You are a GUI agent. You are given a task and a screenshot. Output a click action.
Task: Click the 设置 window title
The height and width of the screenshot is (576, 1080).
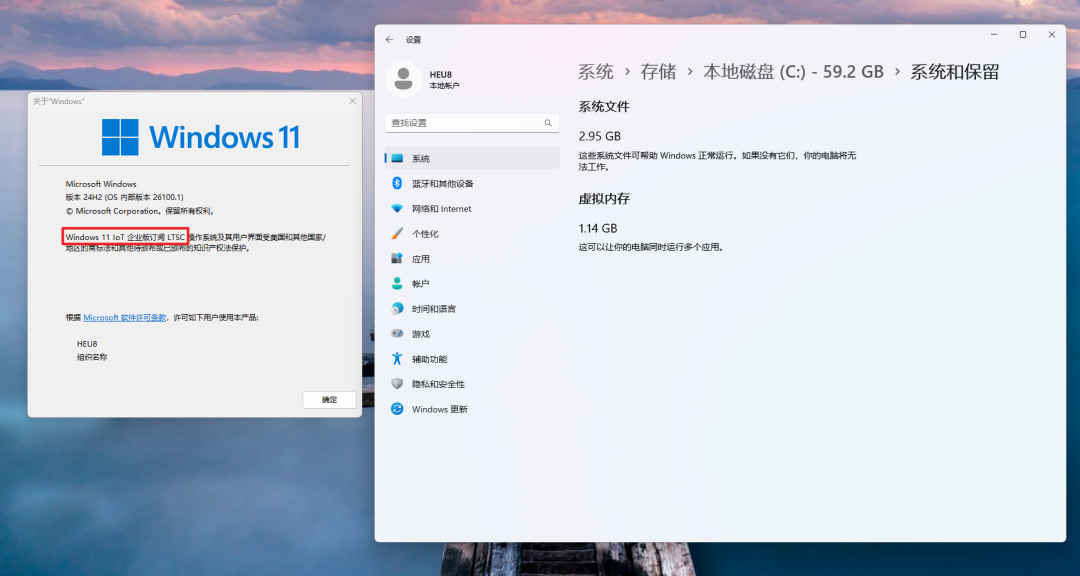(413, 40)
